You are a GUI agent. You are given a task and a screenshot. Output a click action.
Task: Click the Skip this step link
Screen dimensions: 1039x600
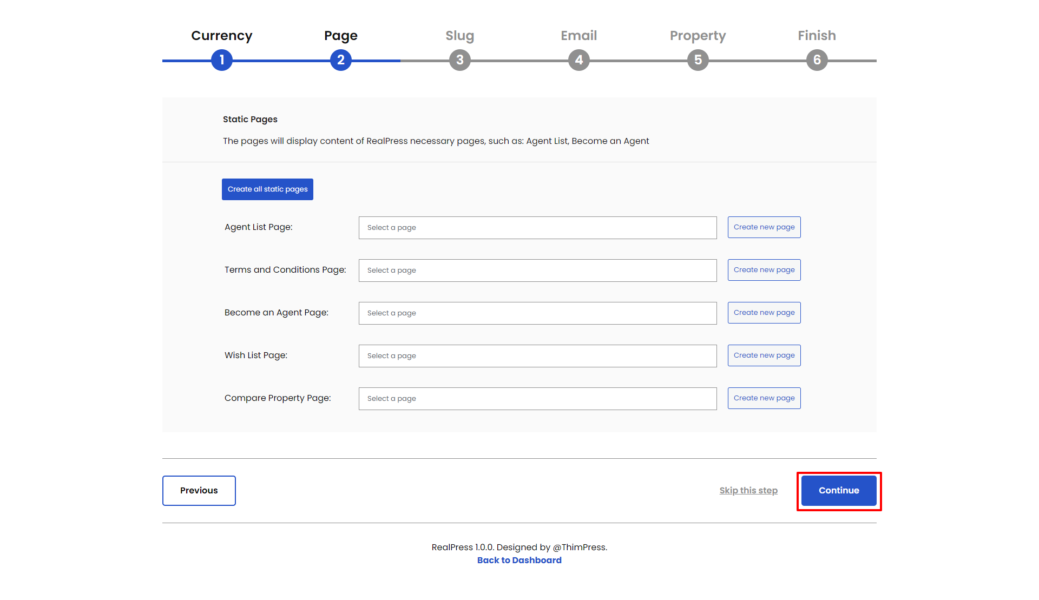pyautogui.click(x=748, y=491)
